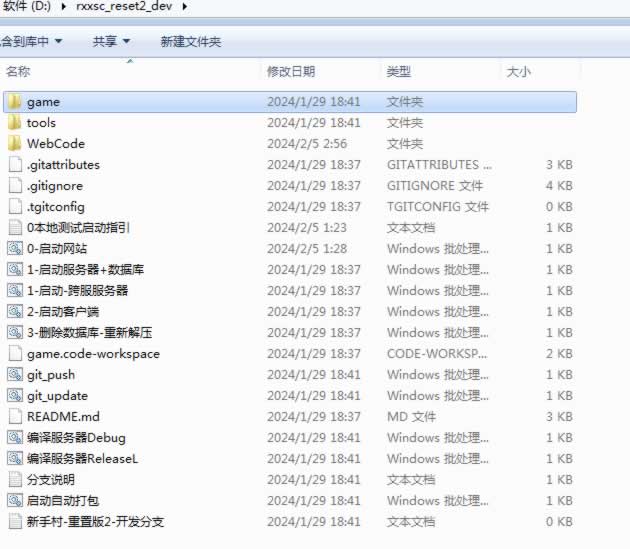The image size is (630, 549).
Task: Click the .tgitconfig file icon
Action: [x=15, y=207]
